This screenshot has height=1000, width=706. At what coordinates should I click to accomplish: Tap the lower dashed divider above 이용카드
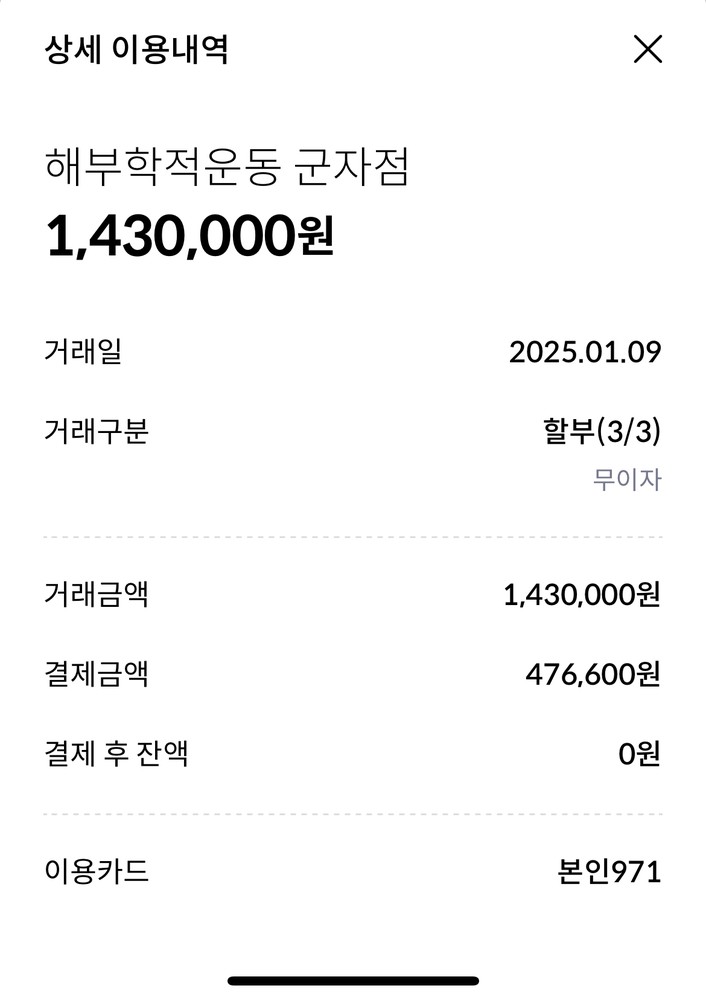pos(353,814)
